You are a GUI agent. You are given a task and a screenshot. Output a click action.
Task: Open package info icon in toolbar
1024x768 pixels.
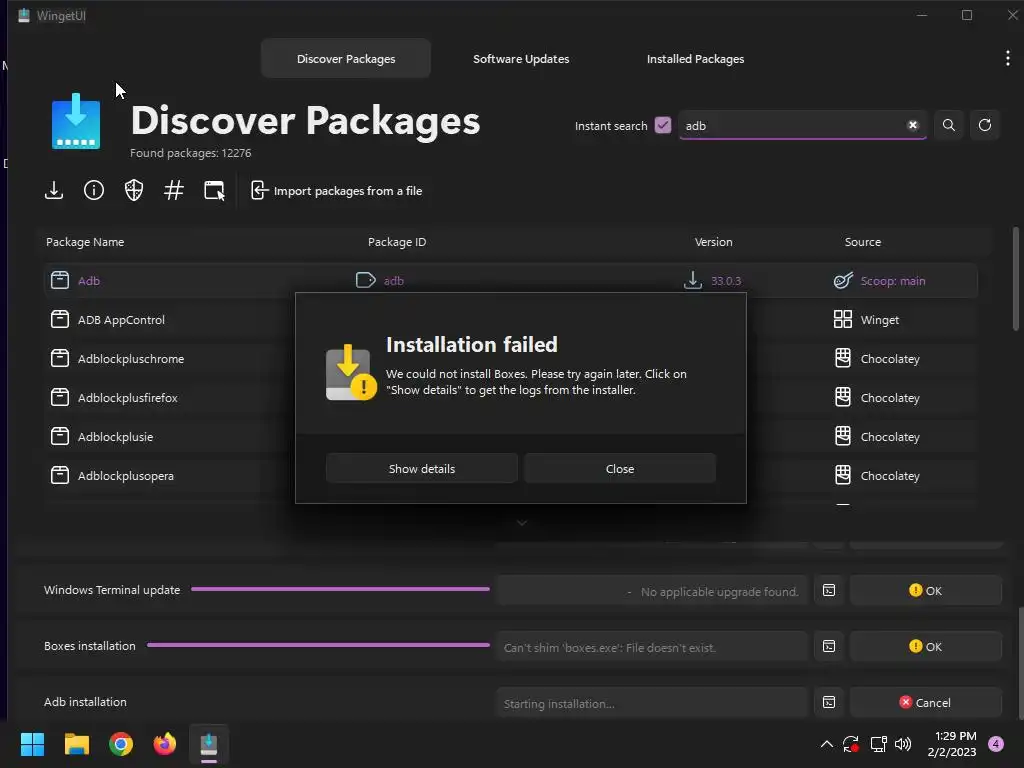pyautogui.click(x=94, y=191)
